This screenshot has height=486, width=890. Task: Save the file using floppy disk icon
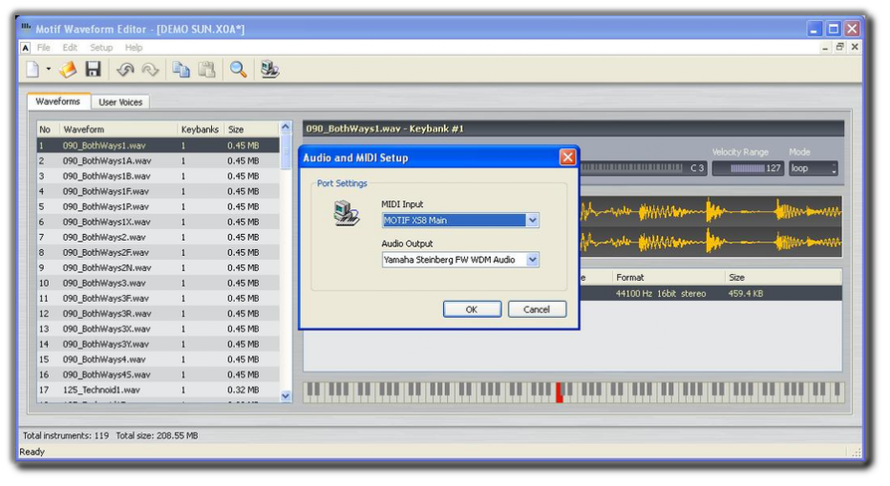point(93,69)
